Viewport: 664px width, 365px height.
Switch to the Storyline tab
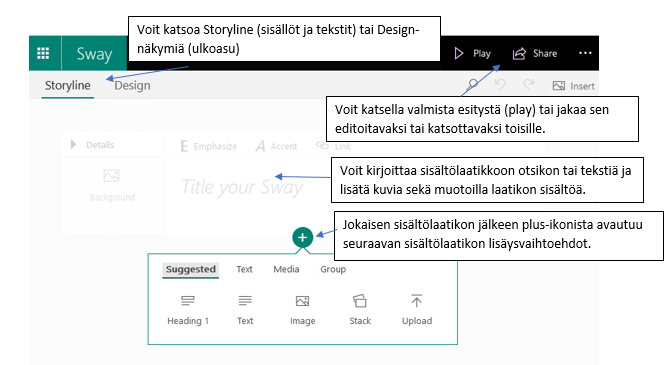click(68, 86)
